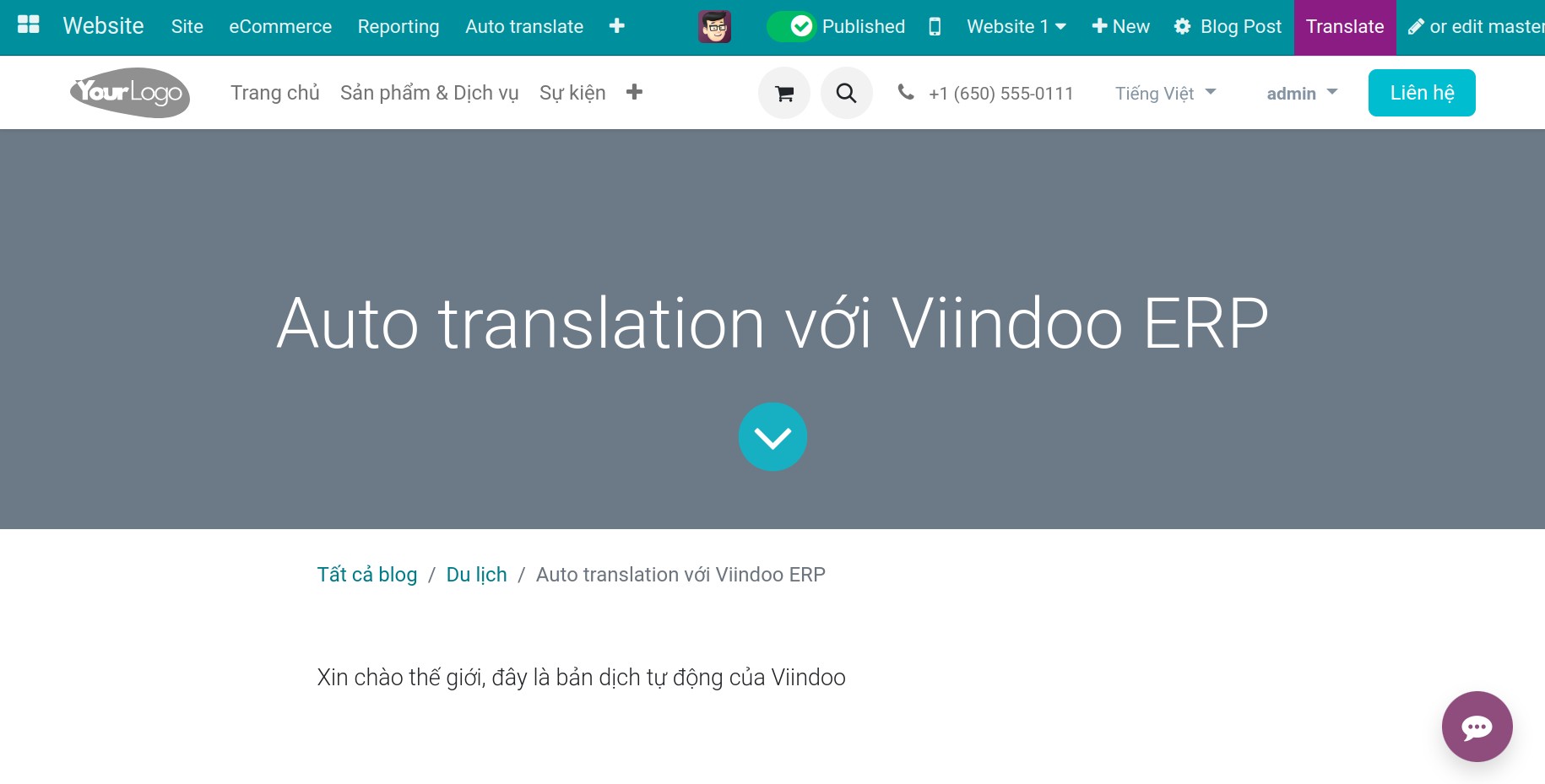Open the Auto translate menu
This screenshot has height=784, width=1545.
(524, 27)
